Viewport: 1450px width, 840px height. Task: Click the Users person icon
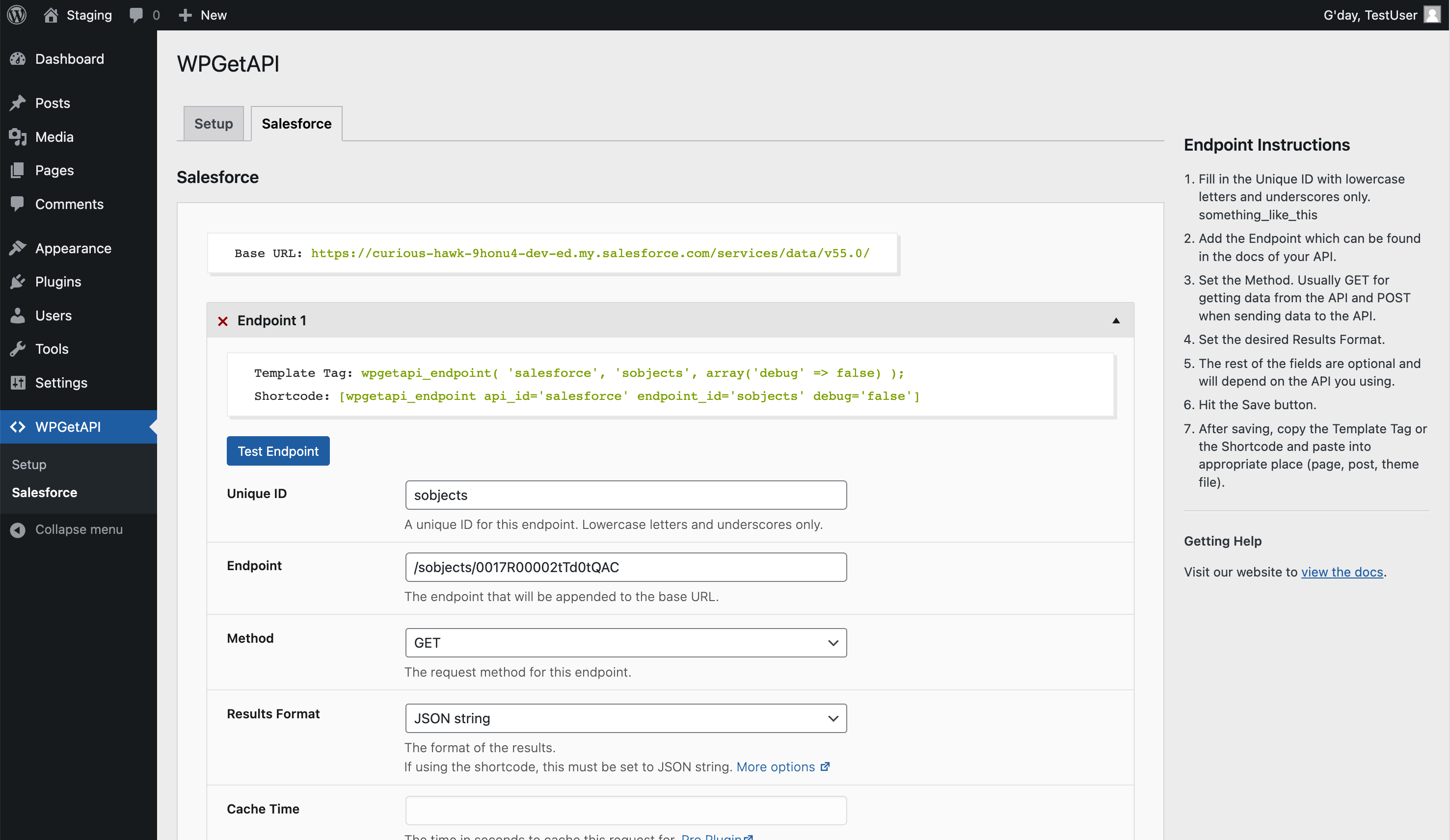pyautogui.click(x=18, y=315)
